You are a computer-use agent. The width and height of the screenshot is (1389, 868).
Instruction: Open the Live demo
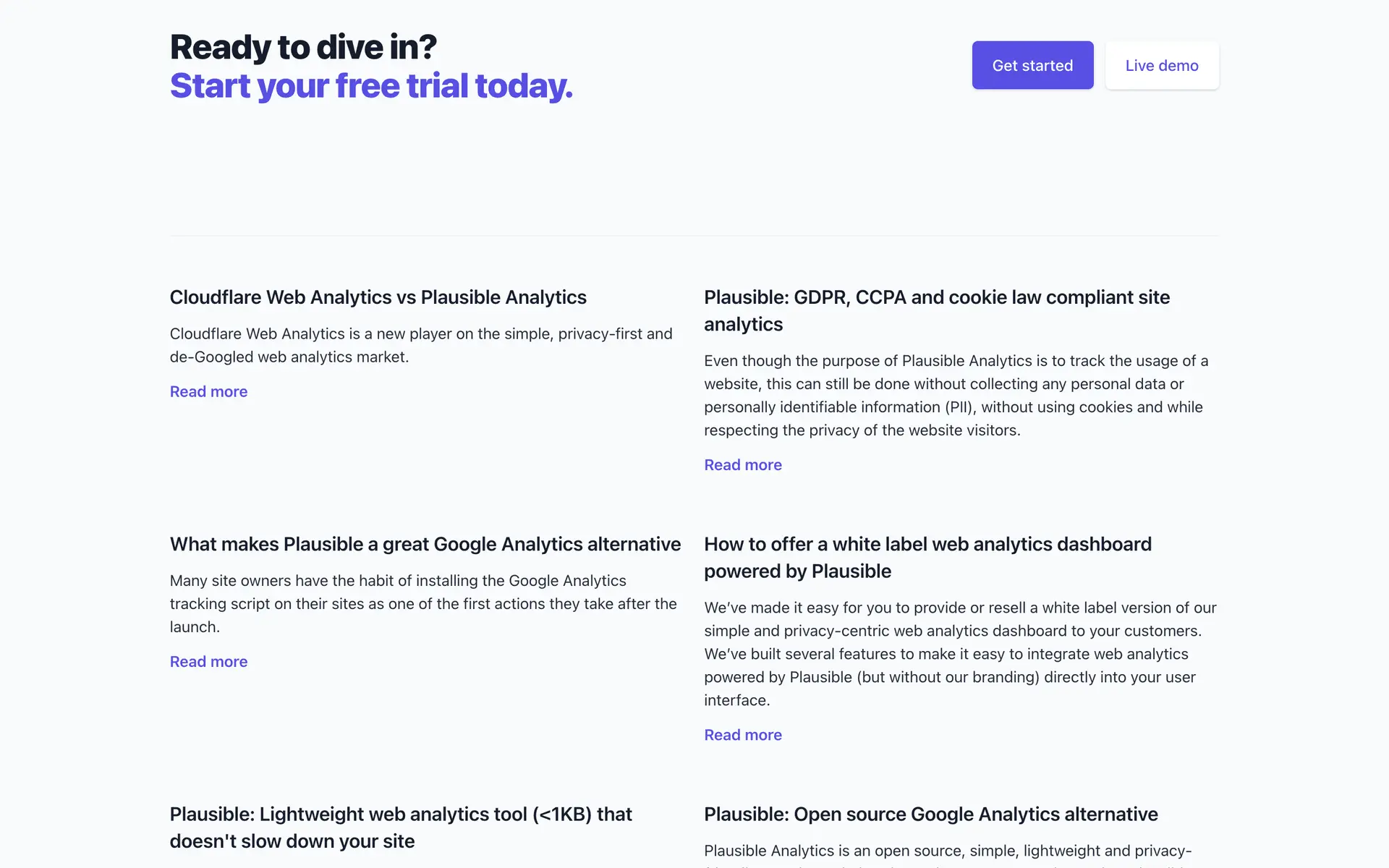click(x=1162, y=65)
